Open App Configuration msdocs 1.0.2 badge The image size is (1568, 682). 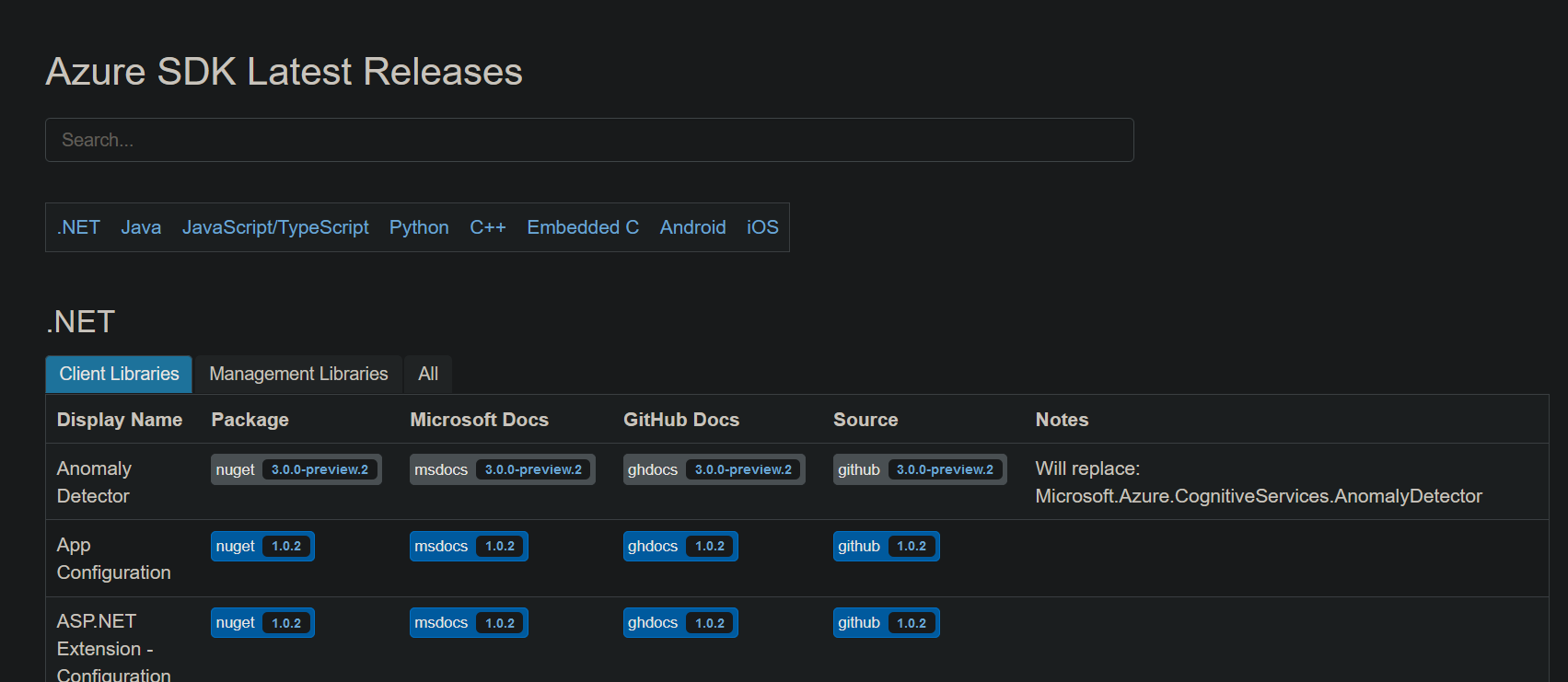coord(469,546)
